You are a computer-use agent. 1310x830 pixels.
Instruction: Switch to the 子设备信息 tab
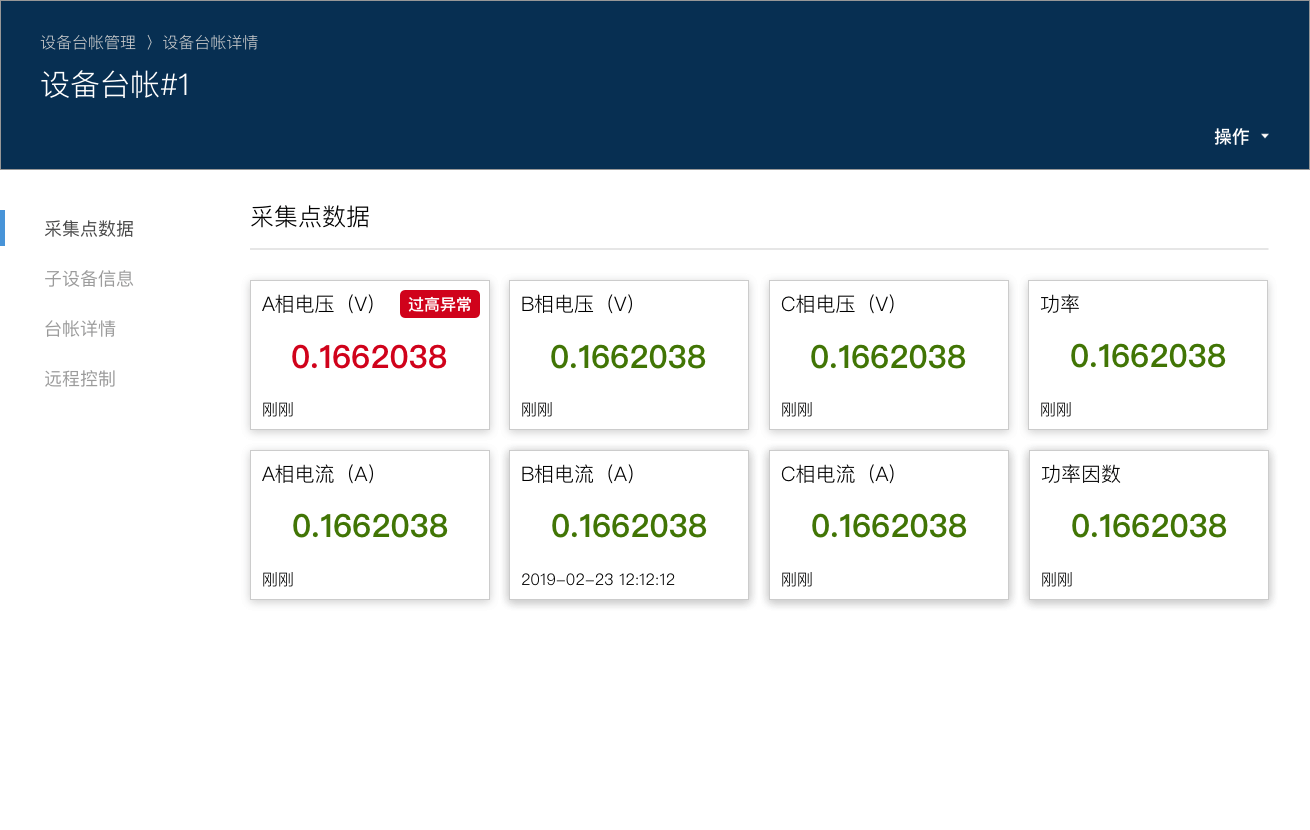[x=89, y=279]
